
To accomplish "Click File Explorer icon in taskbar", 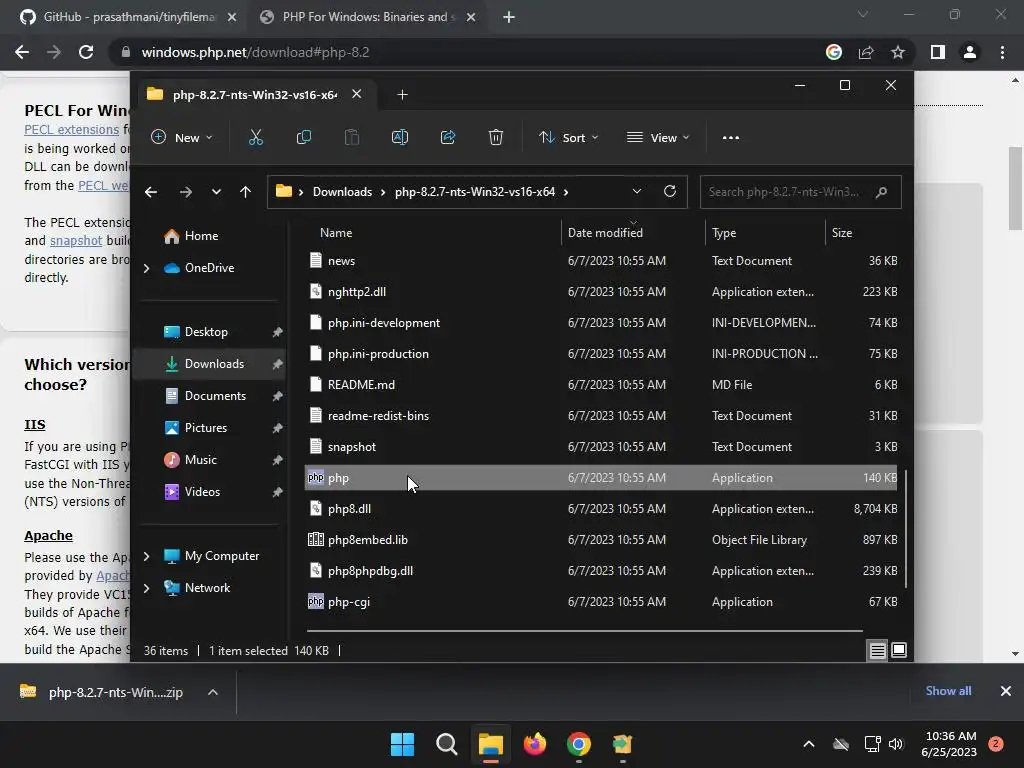I will click(x=490, y=744).
